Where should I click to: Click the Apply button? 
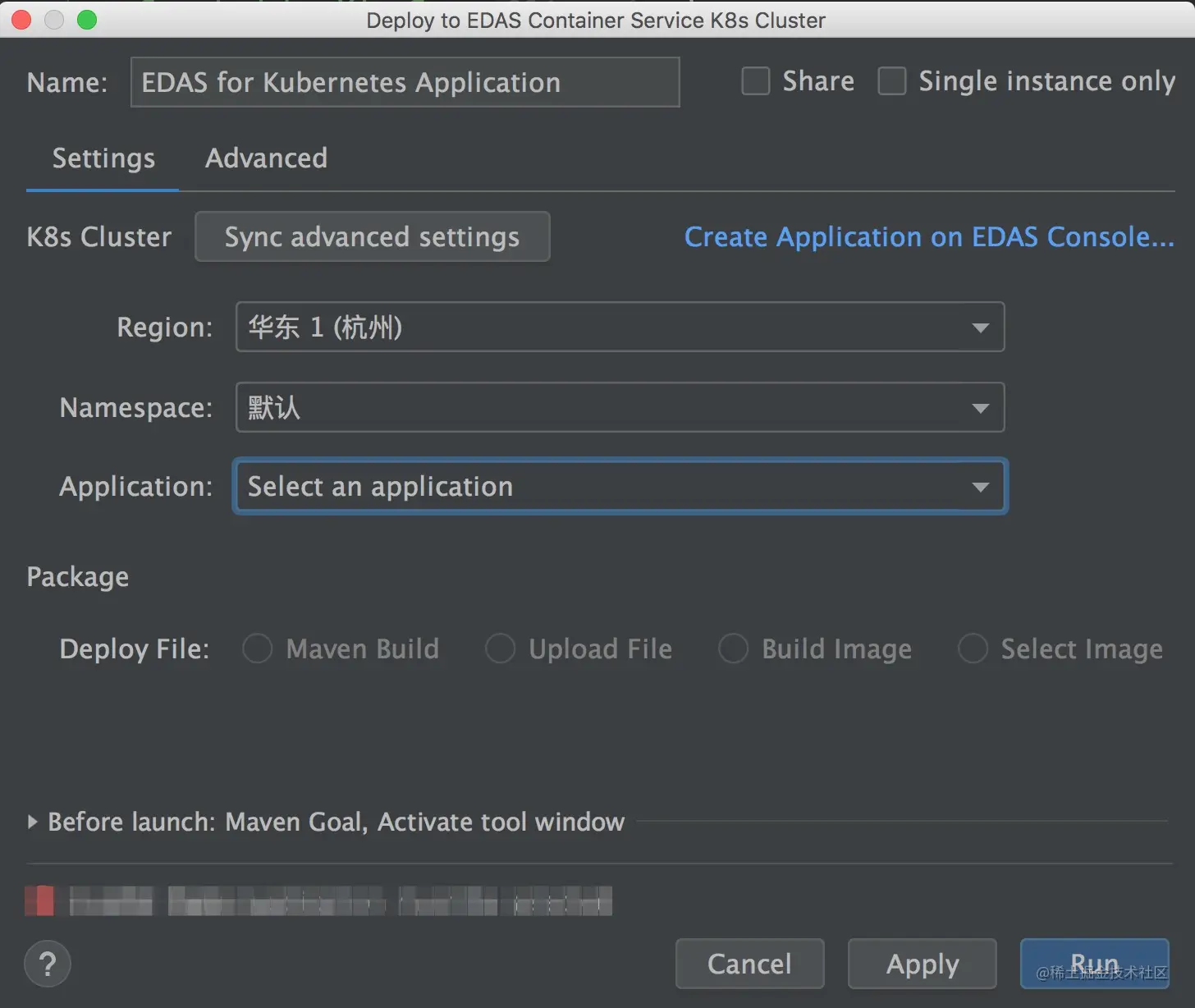(922, 964)
